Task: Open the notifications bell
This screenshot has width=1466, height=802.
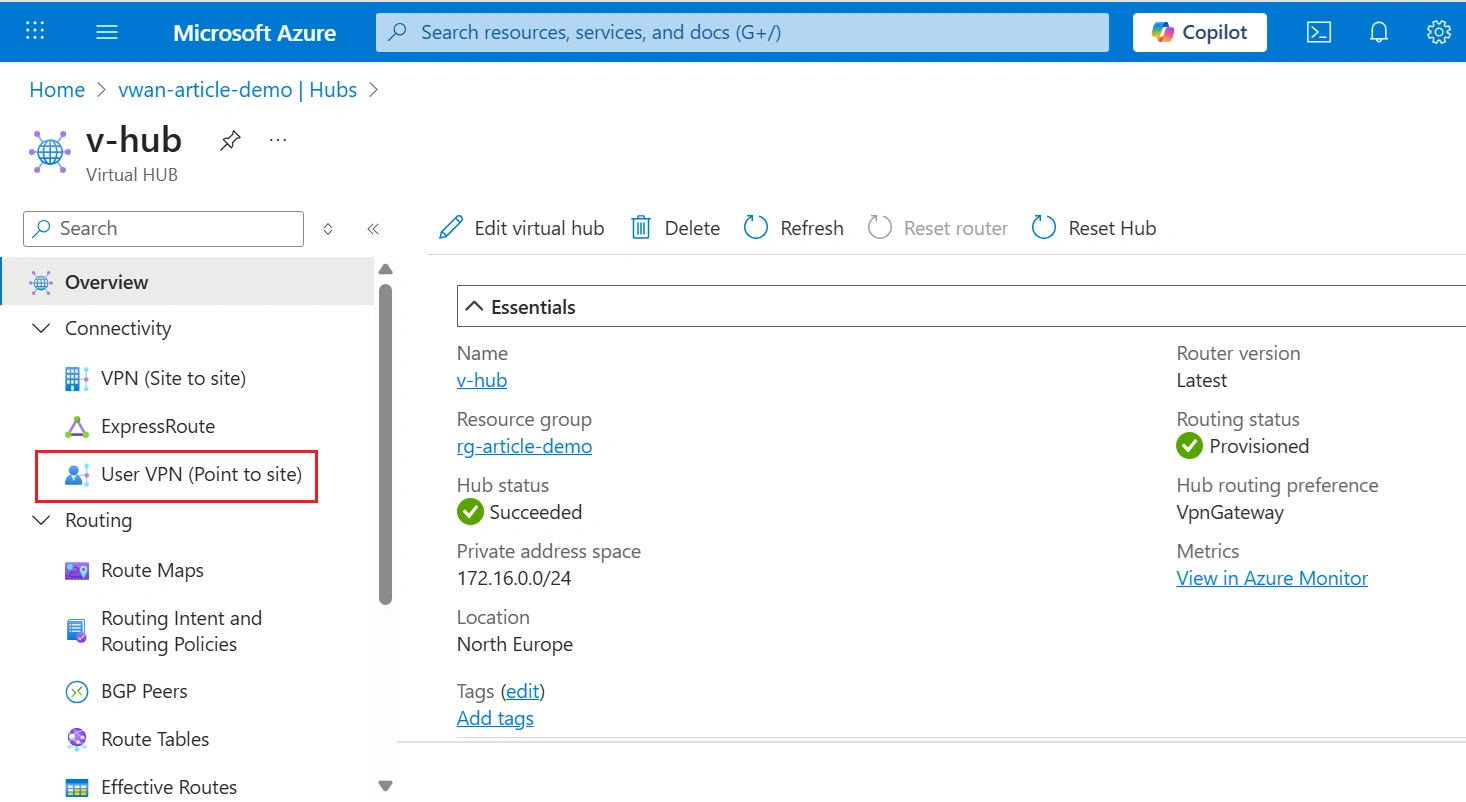Action: point(1379,32)
